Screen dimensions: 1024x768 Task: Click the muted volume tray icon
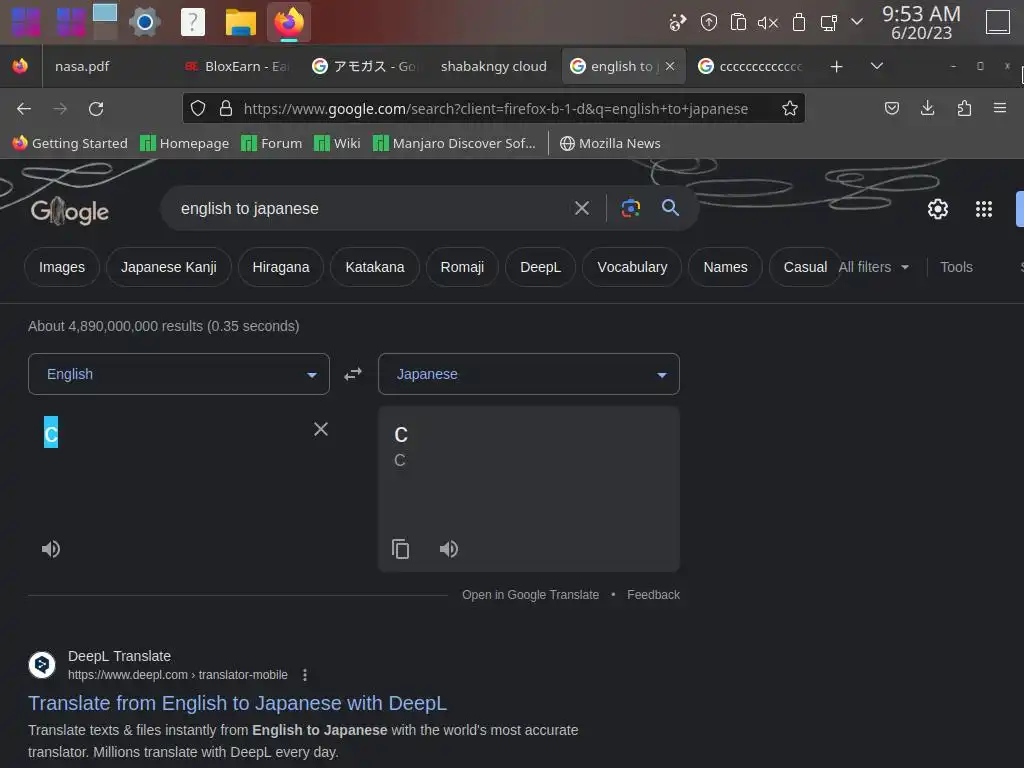coord(767,24)
